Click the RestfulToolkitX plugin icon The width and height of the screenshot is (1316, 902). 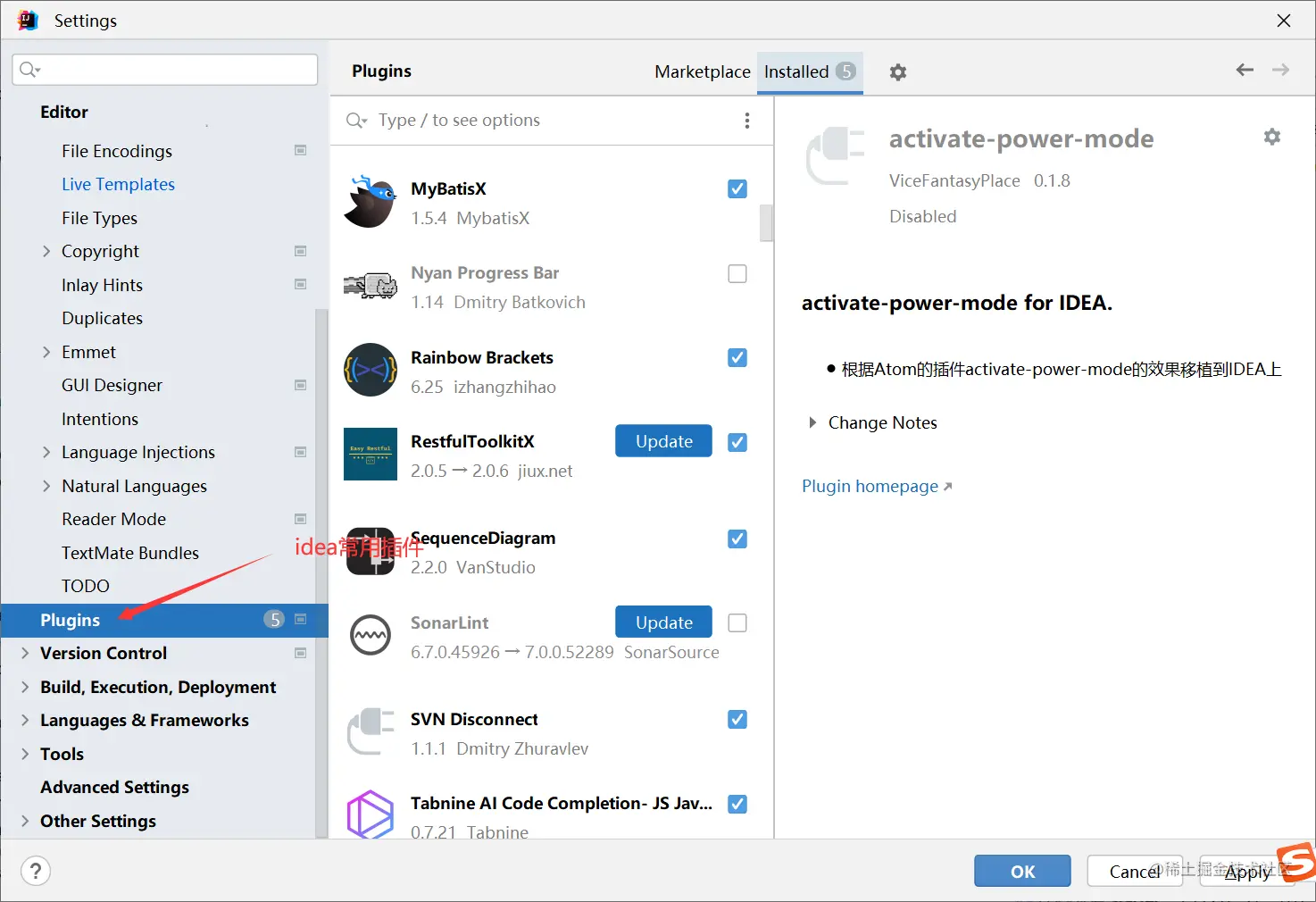[371, 454]
